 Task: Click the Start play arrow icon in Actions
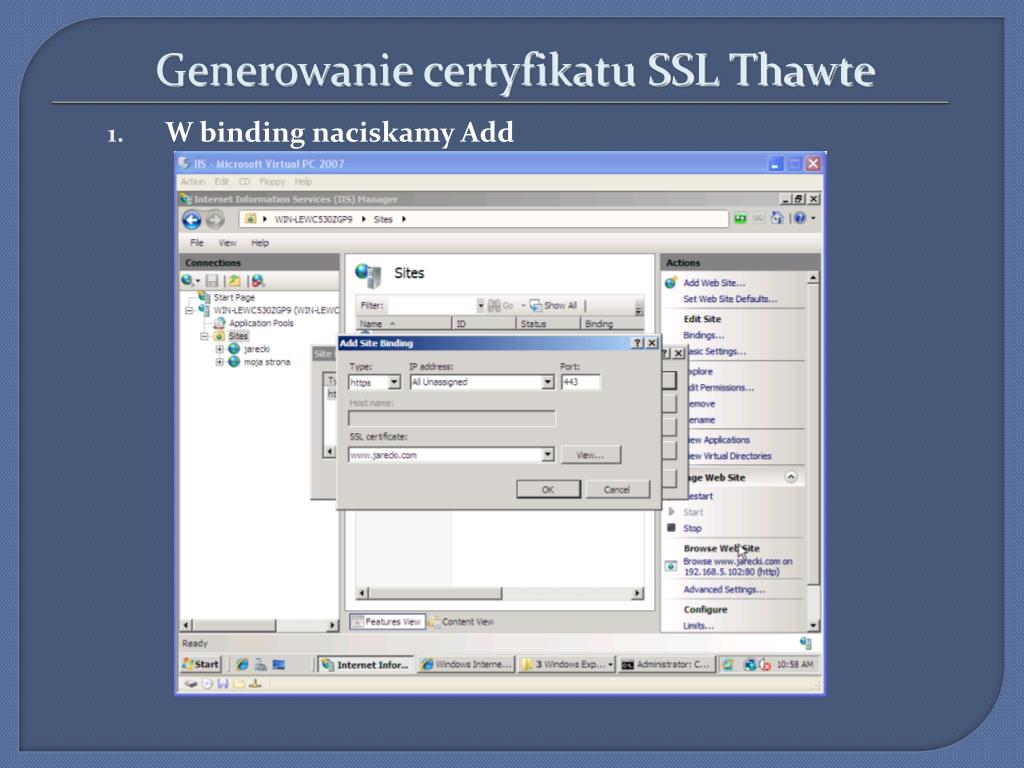pyautogui.click(x=671, y=511)
